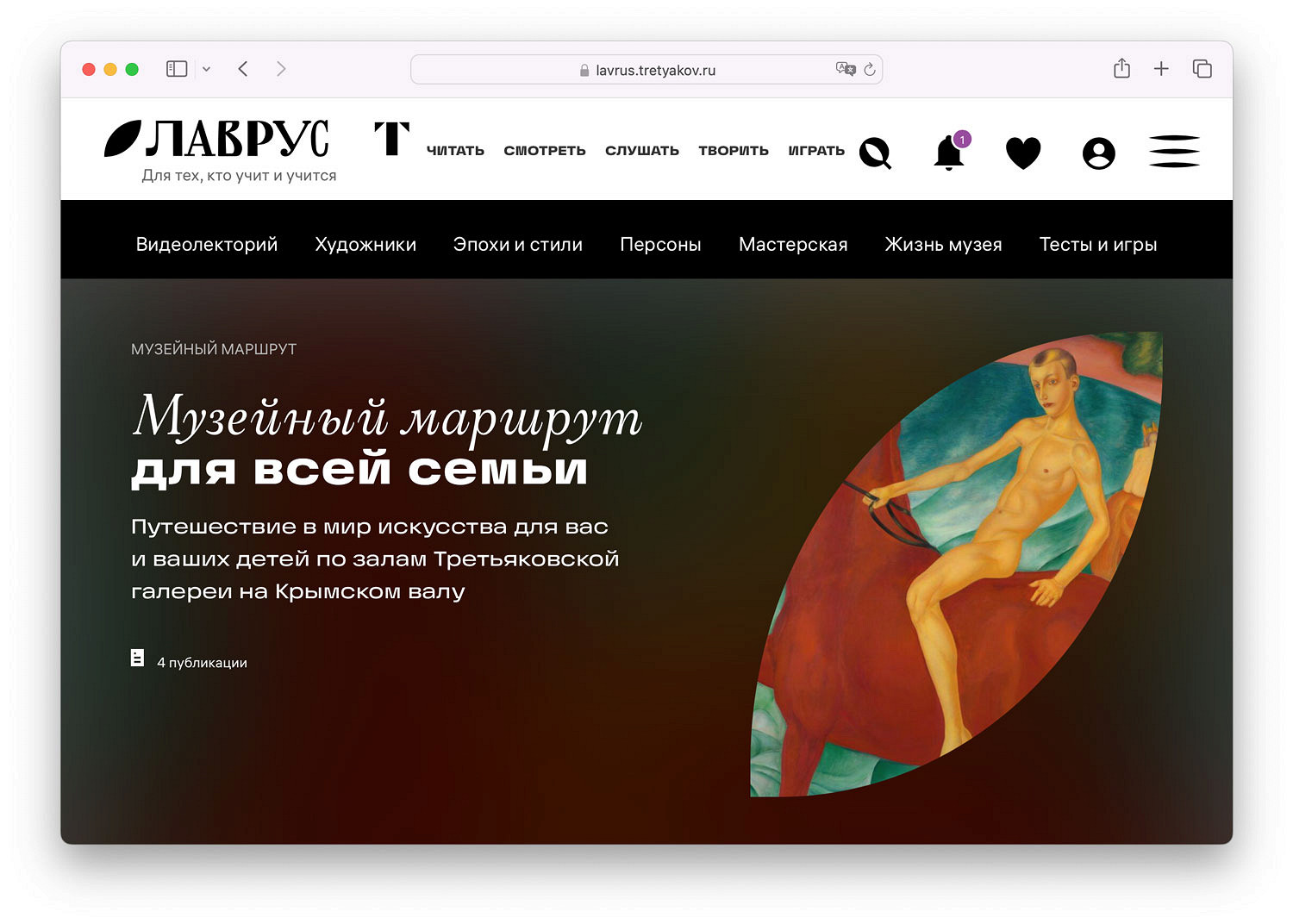Click Safari share icon
The width and height of the screenshot is (1293, 924).
point(1121,68)
